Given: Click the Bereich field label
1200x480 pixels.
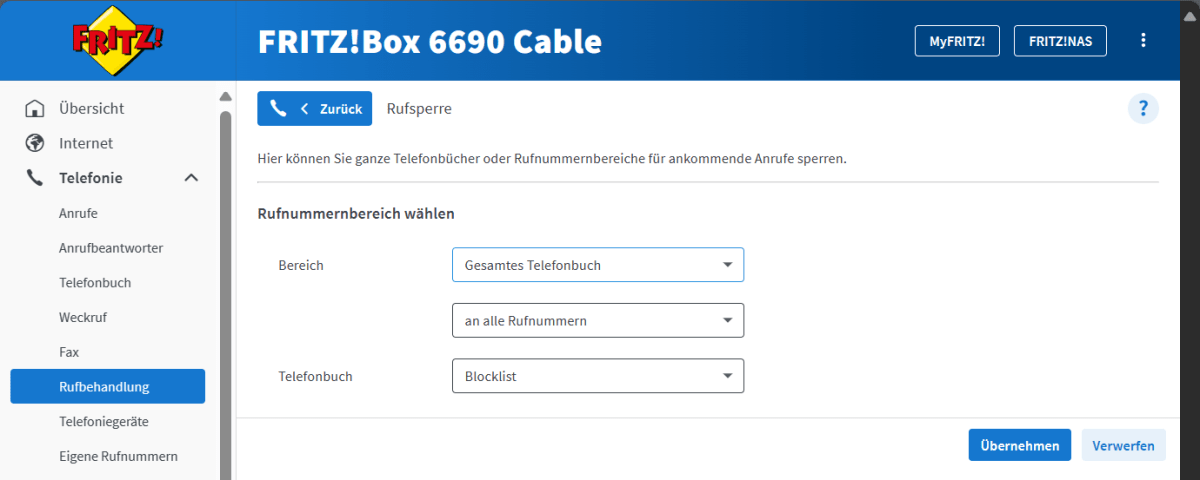Looking at the screenshot, I should (301, 266).
